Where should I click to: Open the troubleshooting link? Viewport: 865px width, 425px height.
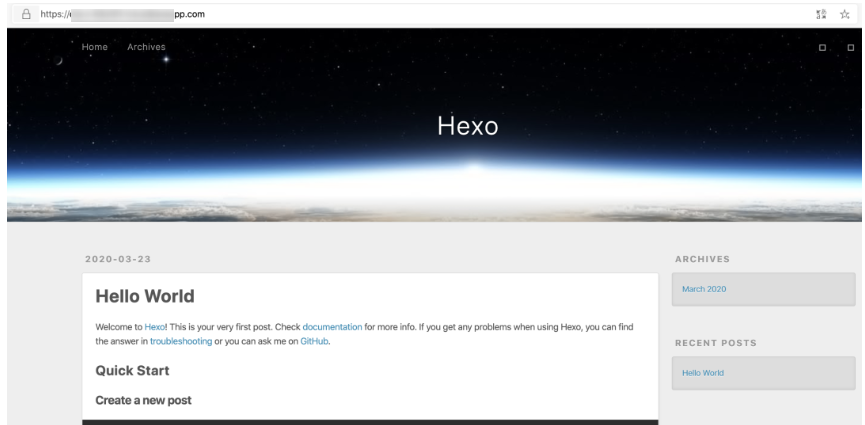[181, 341]
